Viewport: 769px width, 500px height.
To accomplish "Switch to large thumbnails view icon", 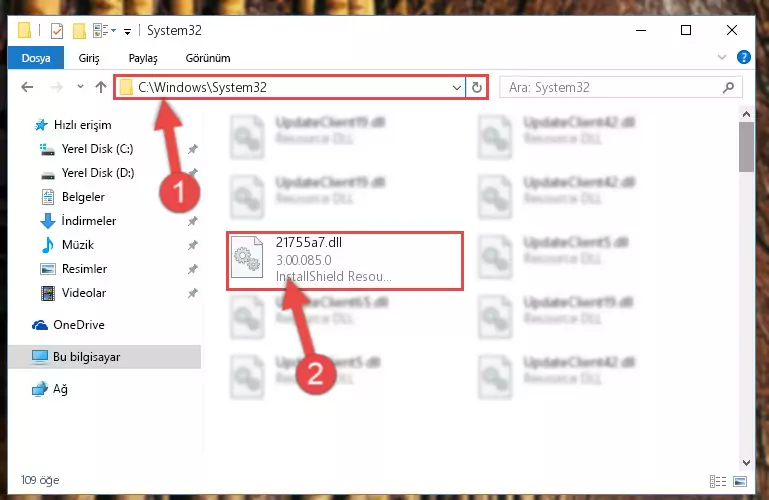I will pos(740,481).
